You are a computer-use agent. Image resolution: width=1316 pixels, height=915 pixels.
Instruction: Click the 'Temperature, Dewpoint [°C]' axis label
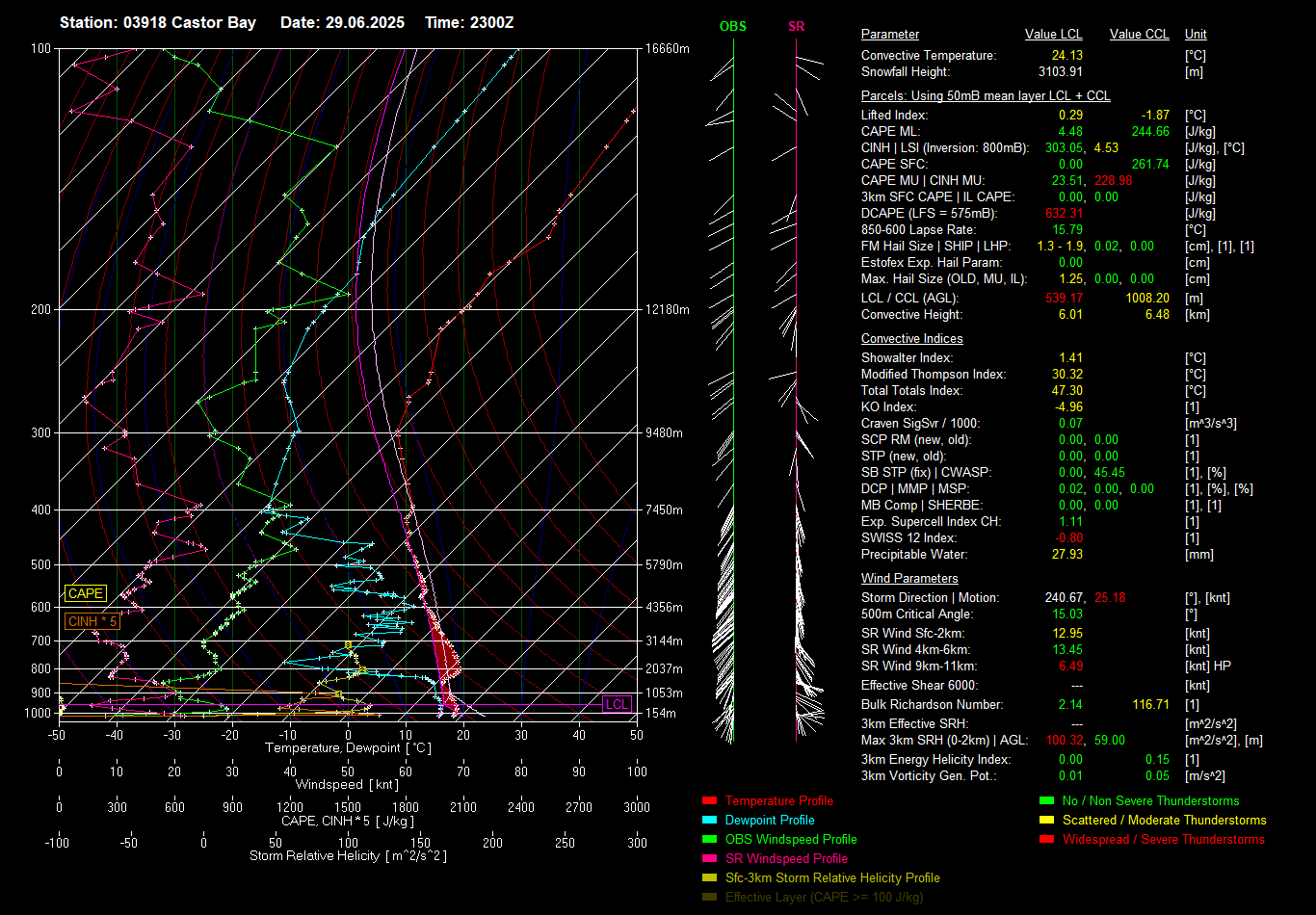point(348,748)
